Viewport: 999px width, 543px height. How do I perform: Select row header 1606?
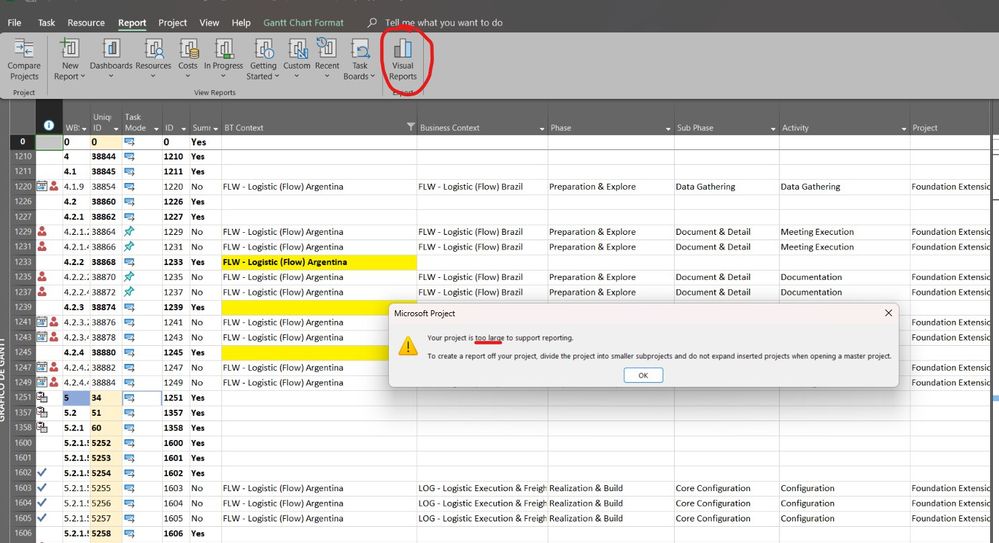tap(23, 533)
